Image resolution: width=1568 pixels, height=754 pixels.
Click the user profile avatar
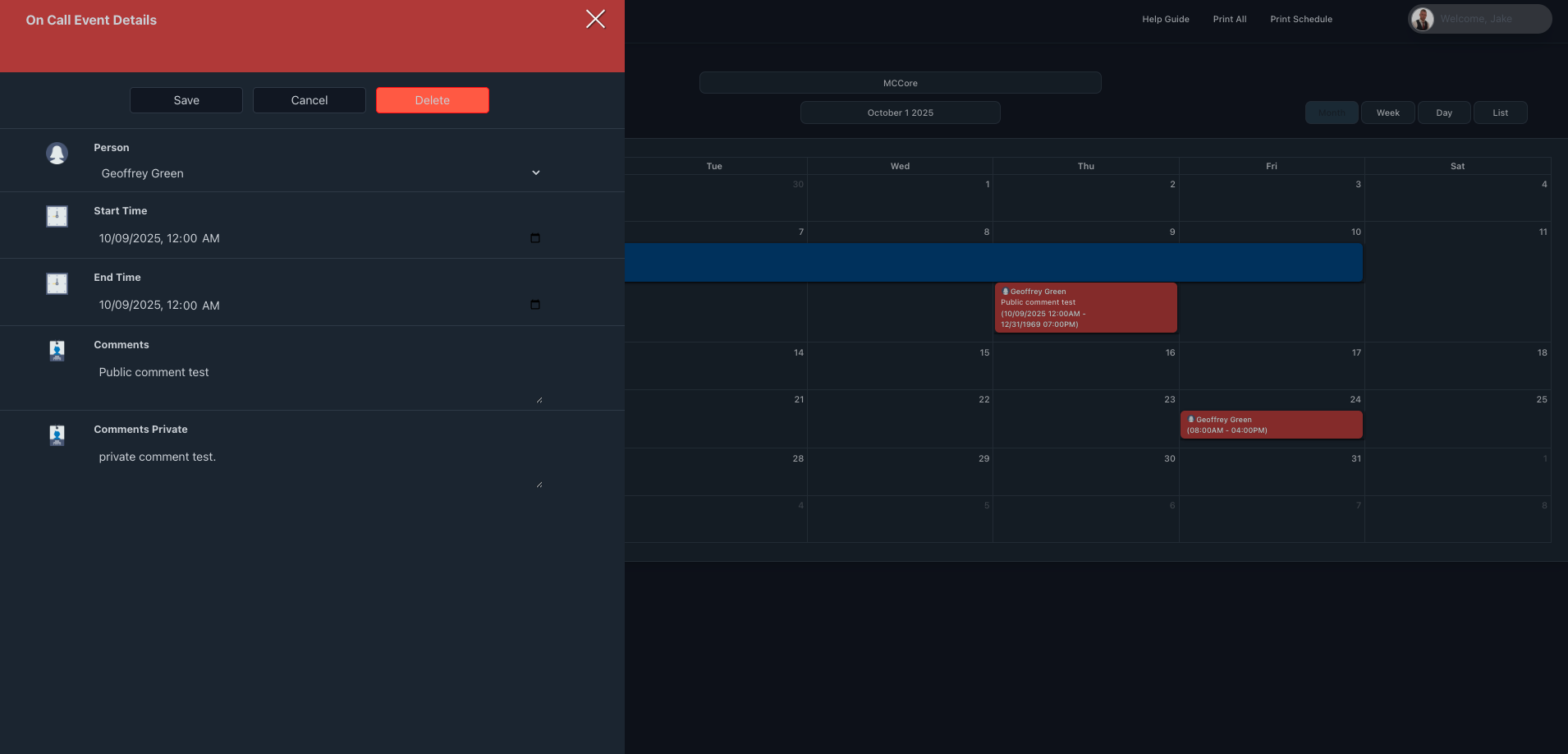click(1423, 19)
